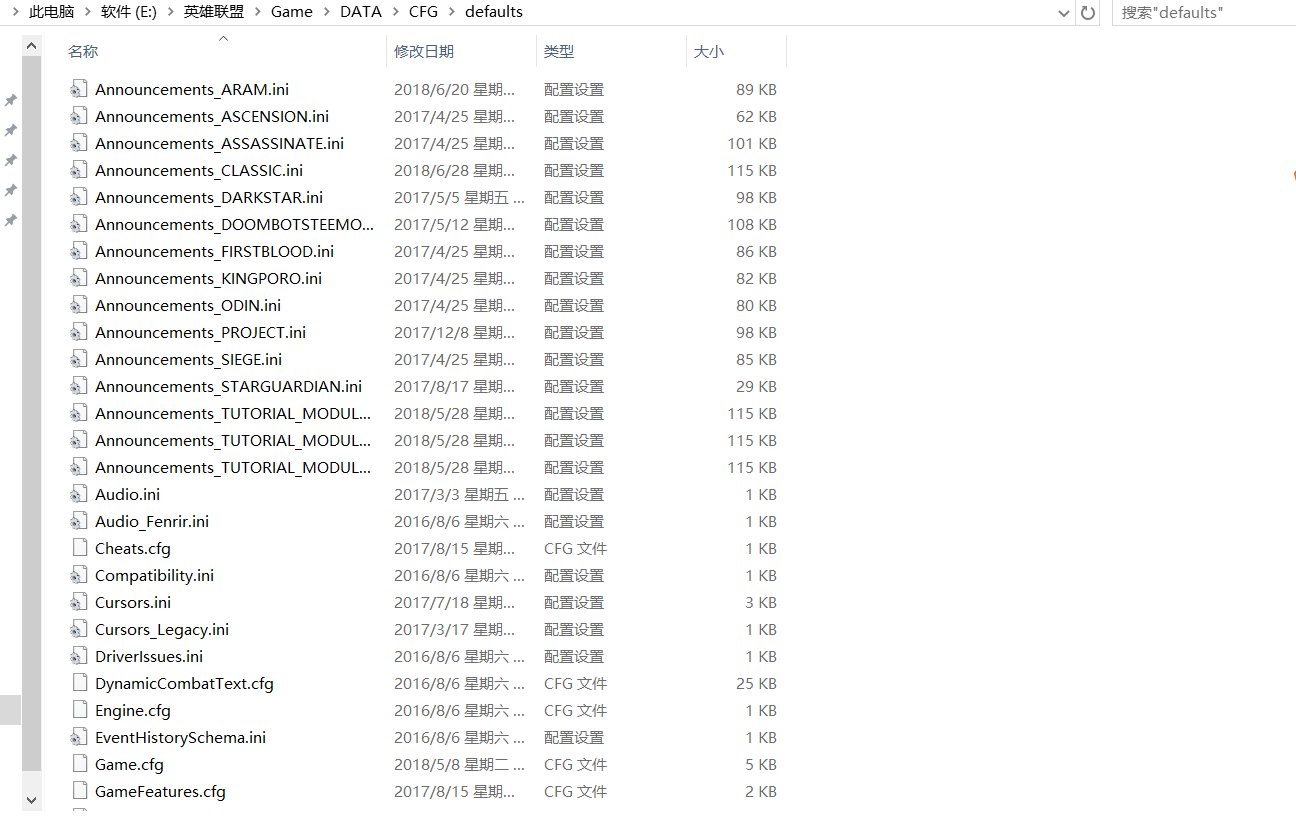
Task: Go to 英雄联盟 folder in breadcrumb
Action: pos(213,12)
